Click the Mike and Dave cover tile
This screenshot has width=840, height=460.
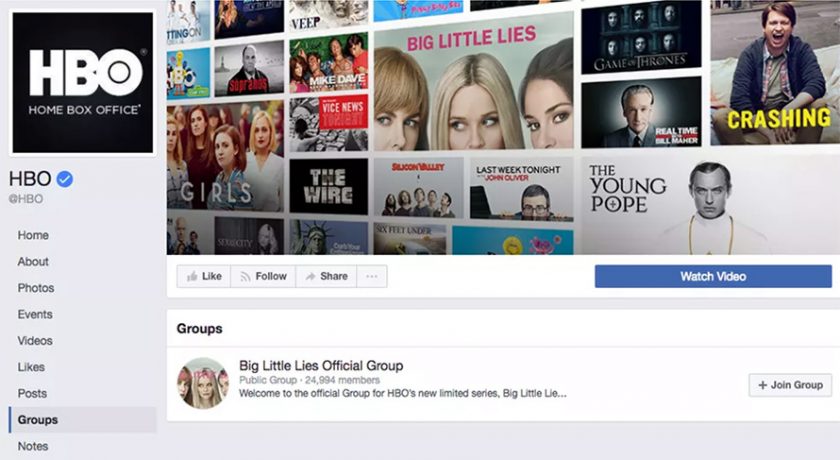click(x=329, y=63)
